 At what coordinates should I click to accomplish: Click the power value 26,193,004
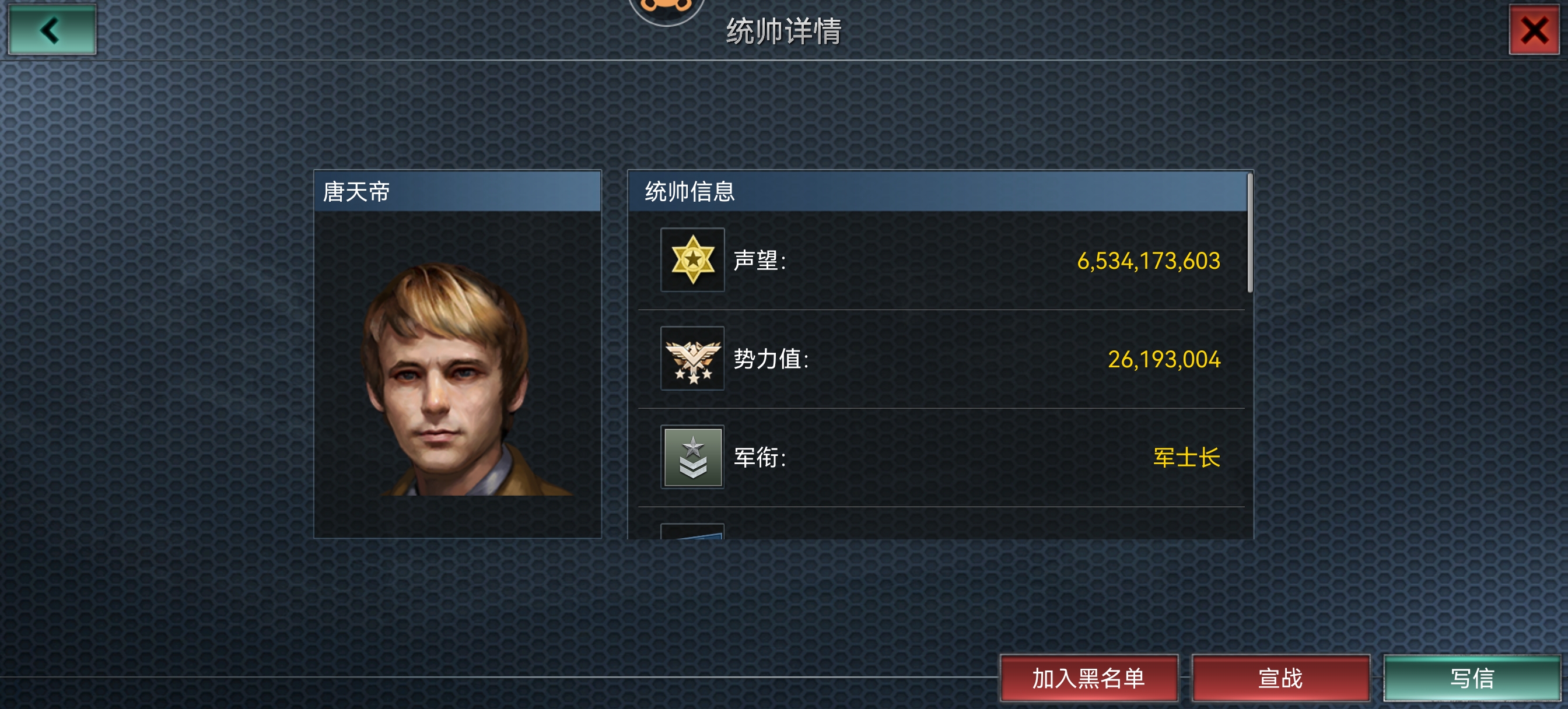tap(1164, 360)
